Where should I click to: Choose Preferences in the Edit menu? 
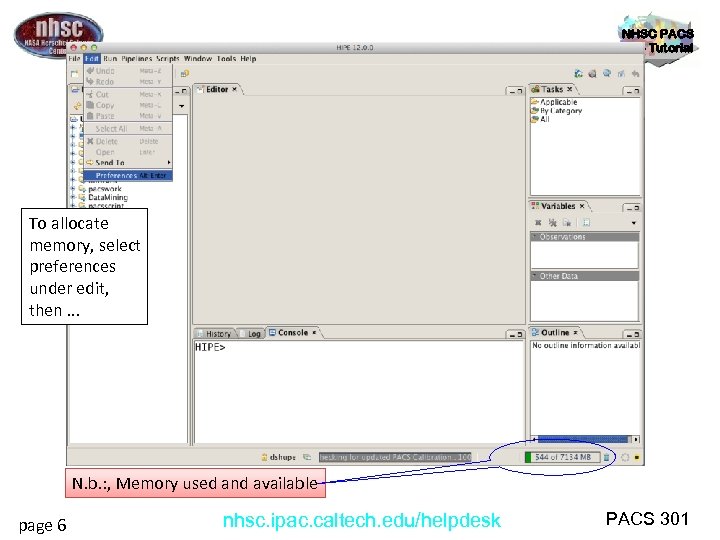[x=128, y=175]
